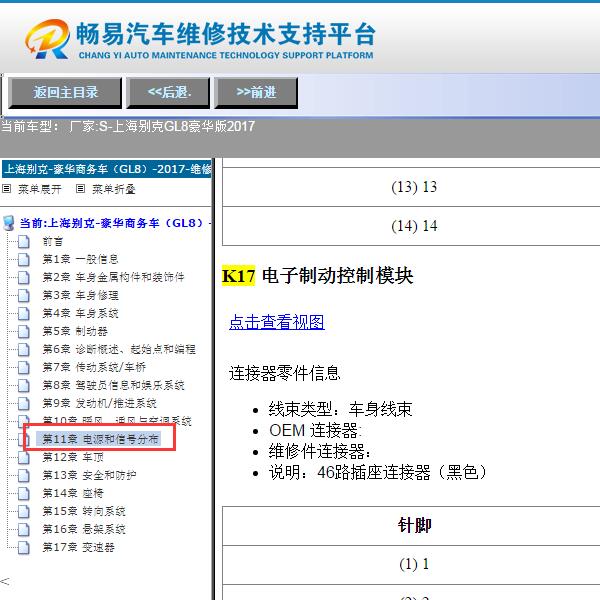Select 第7章 传动系统/车桥
This screenshot has height=600, width=600.
point(94,367)
